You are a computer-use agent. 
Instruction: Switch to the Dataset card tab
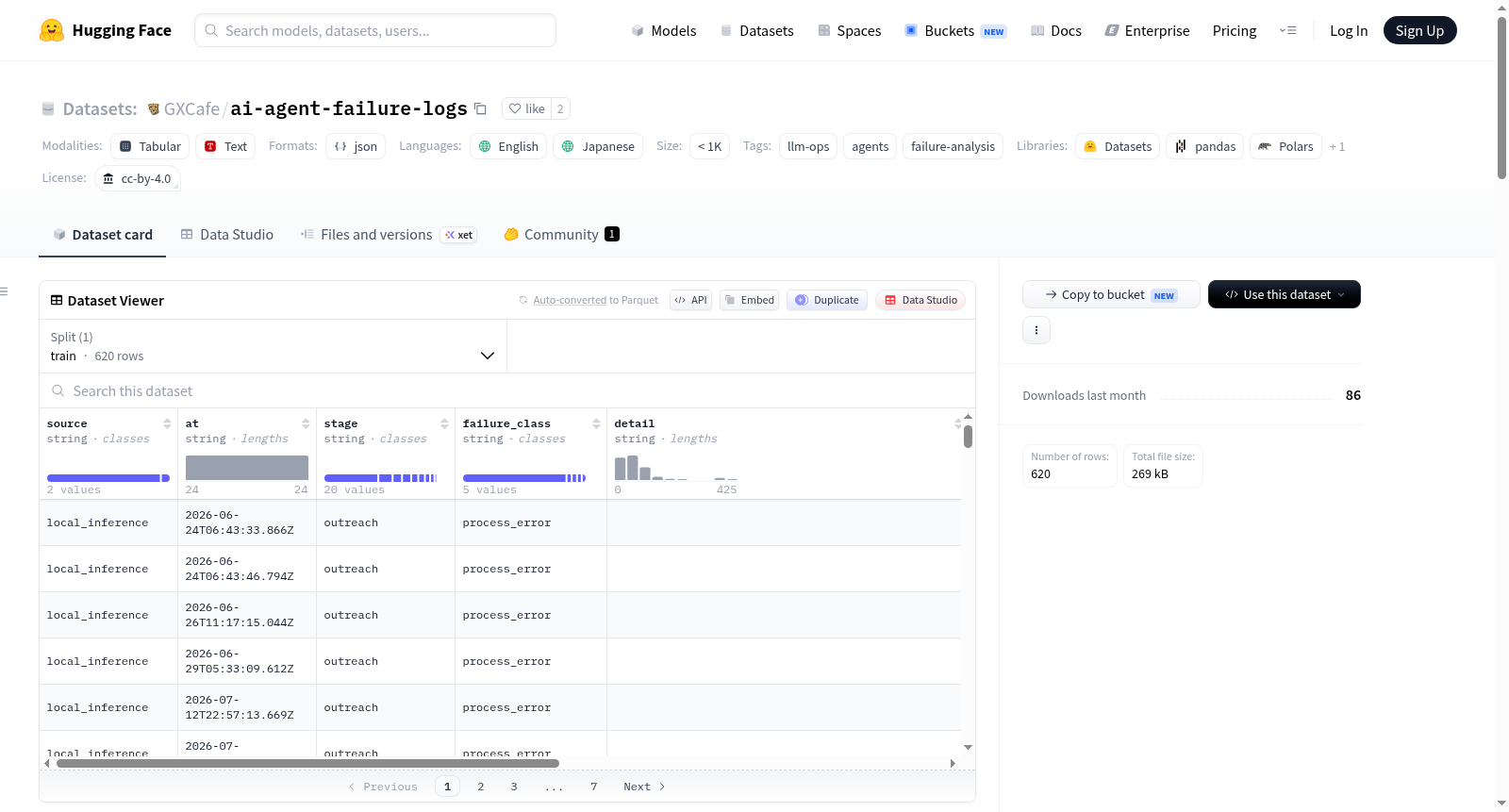[102, 234]
